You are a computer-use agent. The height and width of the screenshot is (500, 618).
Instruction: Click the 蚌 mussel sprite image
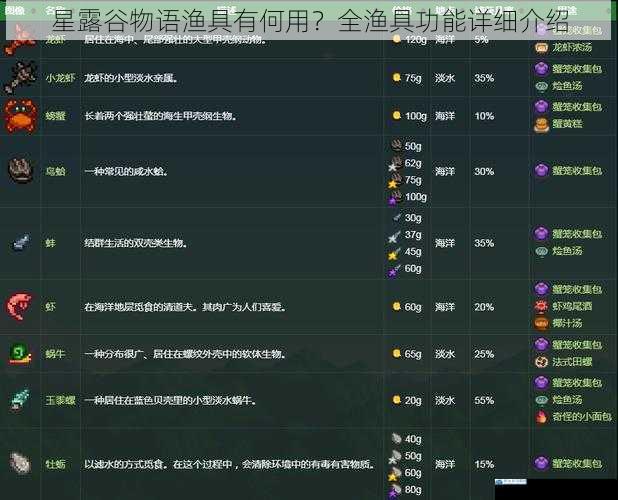click(x=20, y=243)
